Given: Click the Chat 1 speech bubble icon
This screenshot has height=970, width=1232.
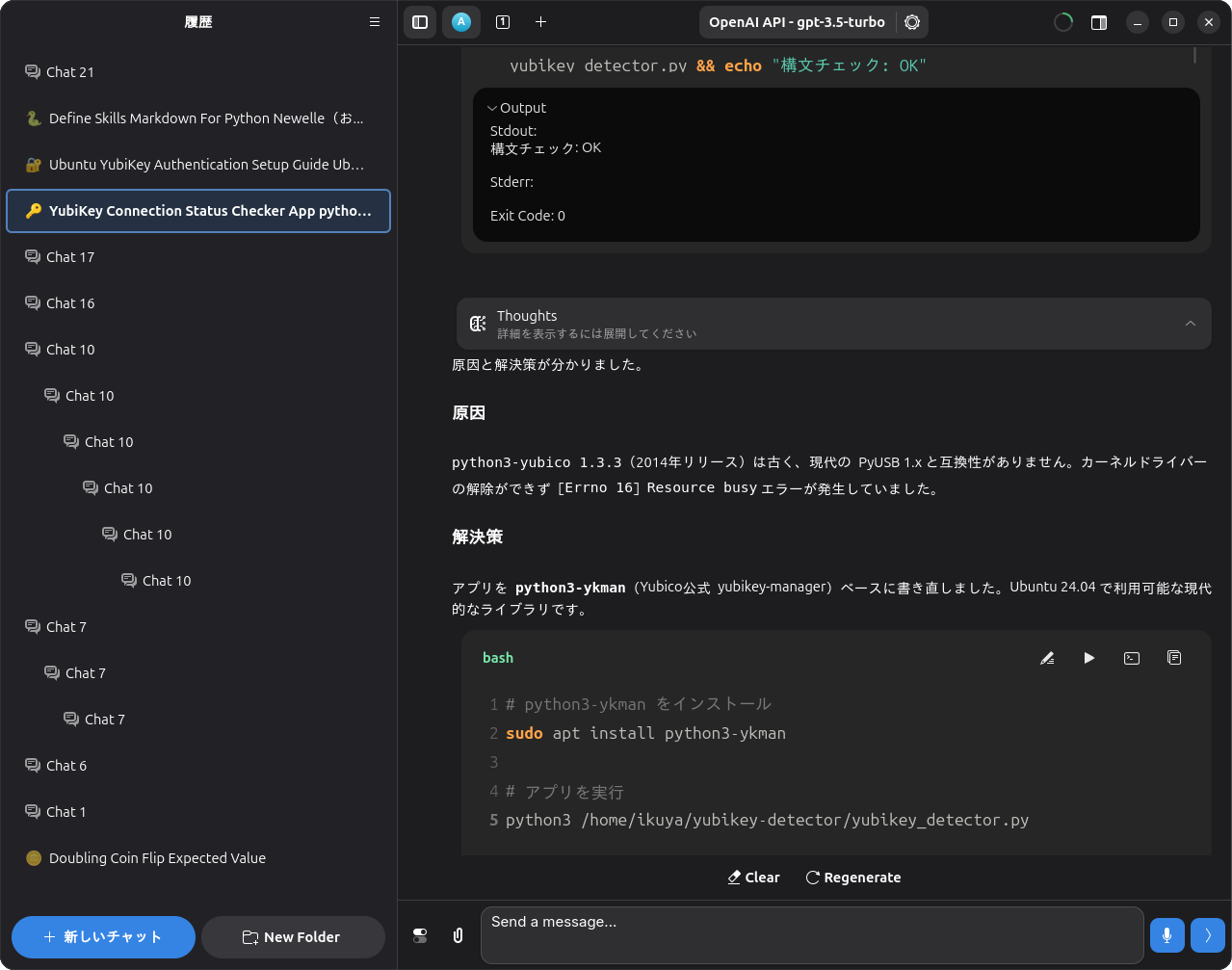Looking at the screenshot, I should coord(33,812).
